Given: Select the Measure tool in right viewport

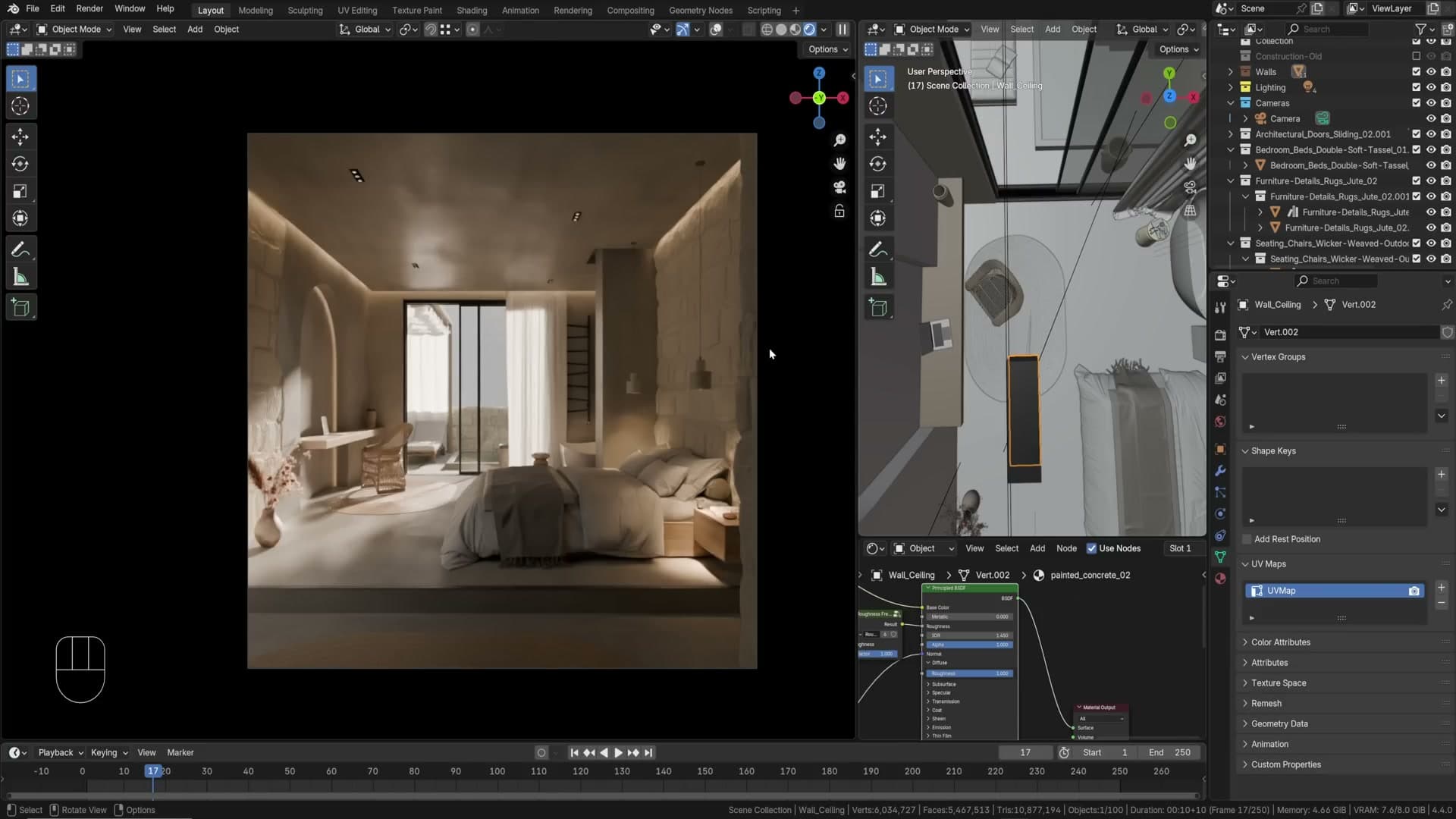Looking at the screenshot, I should click(878, 277).
